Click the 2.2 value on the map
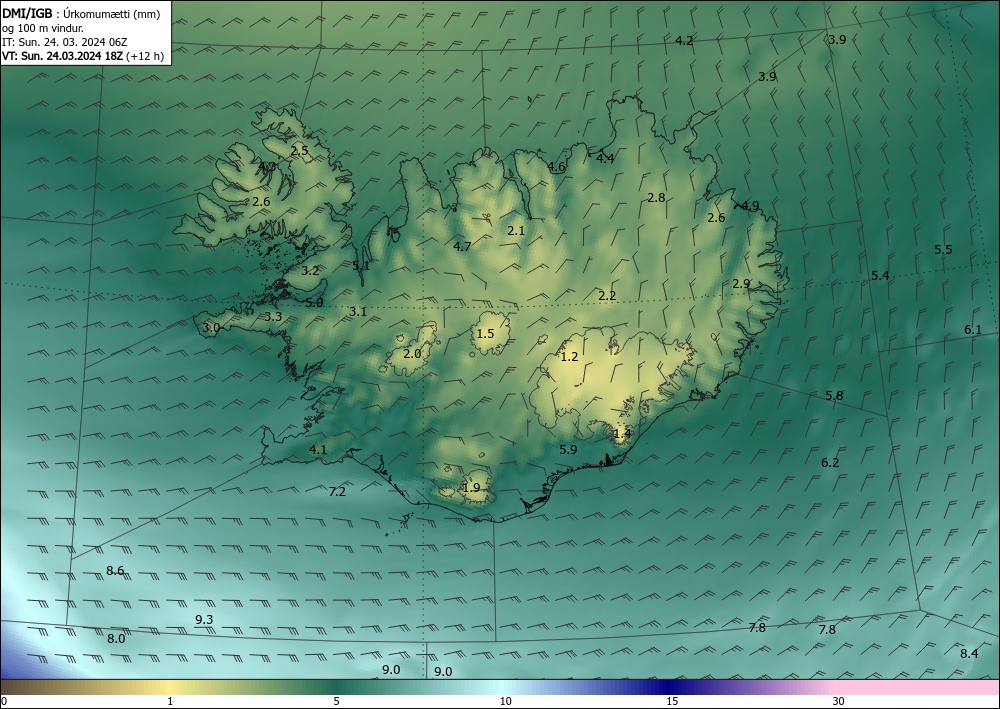Screen dimensions: 1000x709 pos(607,296)
